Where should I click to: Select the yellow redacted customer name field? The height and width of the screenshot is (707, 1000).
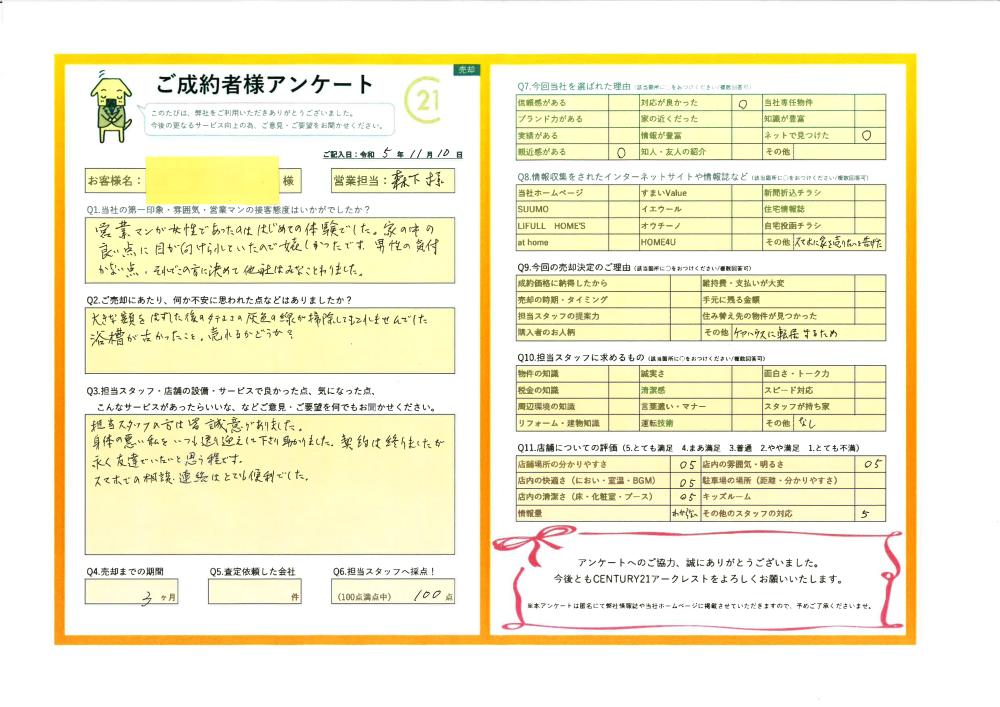[211, 181]
